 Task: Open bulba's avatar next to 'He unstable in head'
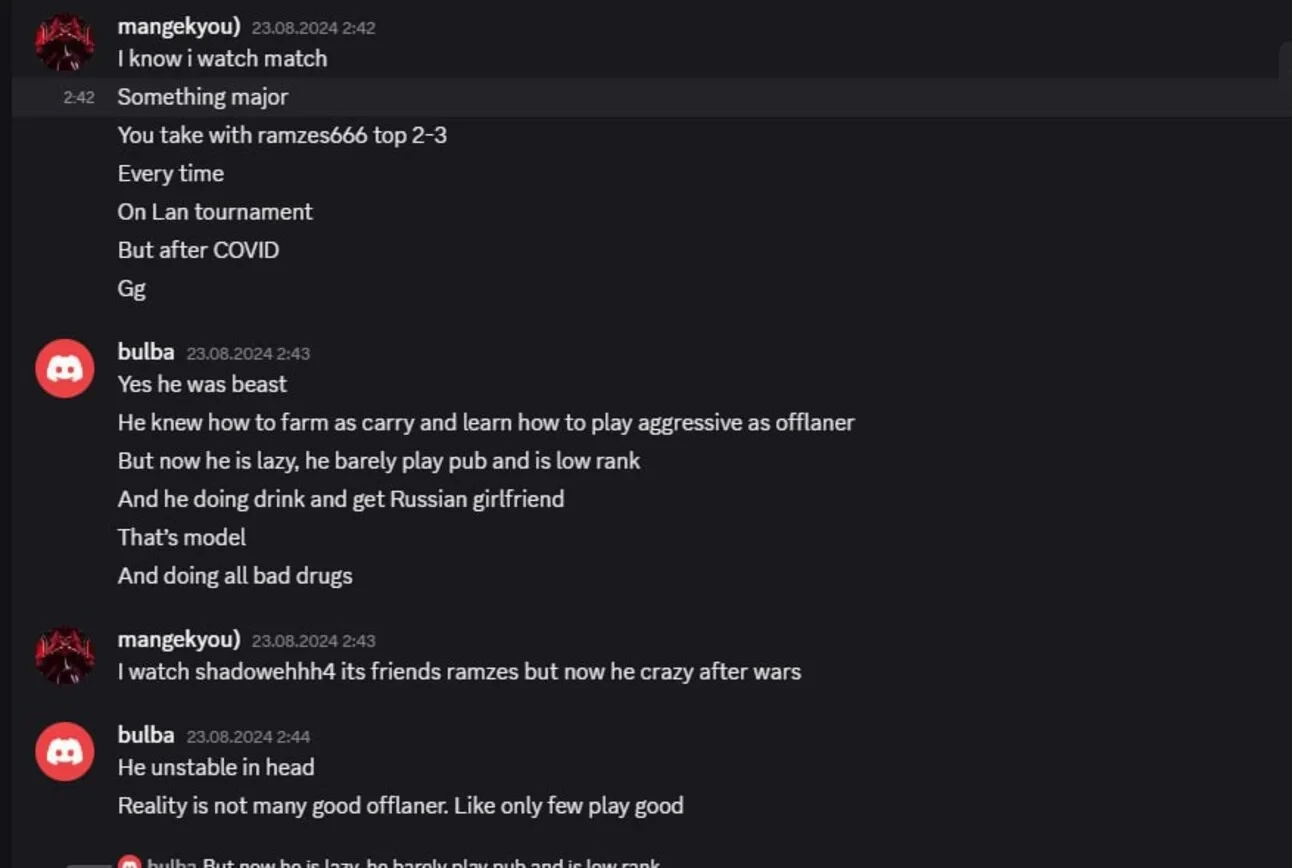65,751
